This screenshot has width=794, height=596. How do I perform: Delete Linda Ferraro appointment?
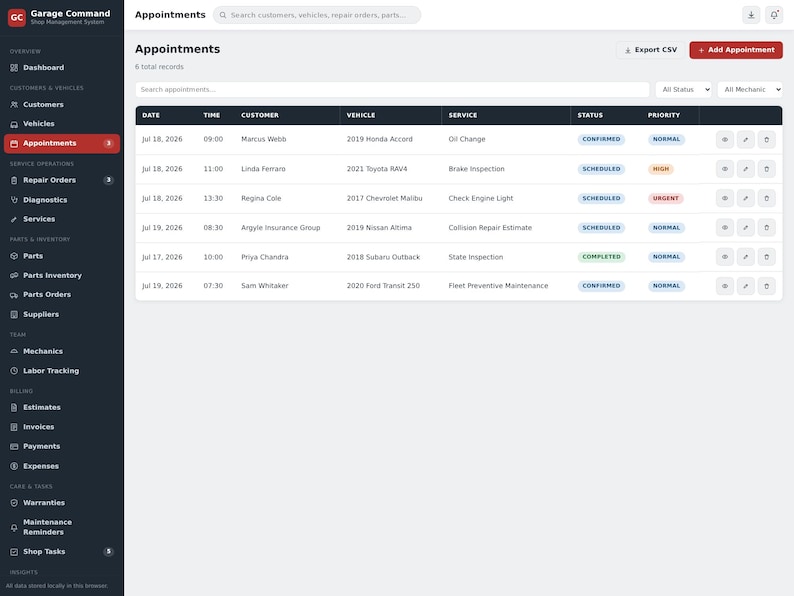(766, 169)
